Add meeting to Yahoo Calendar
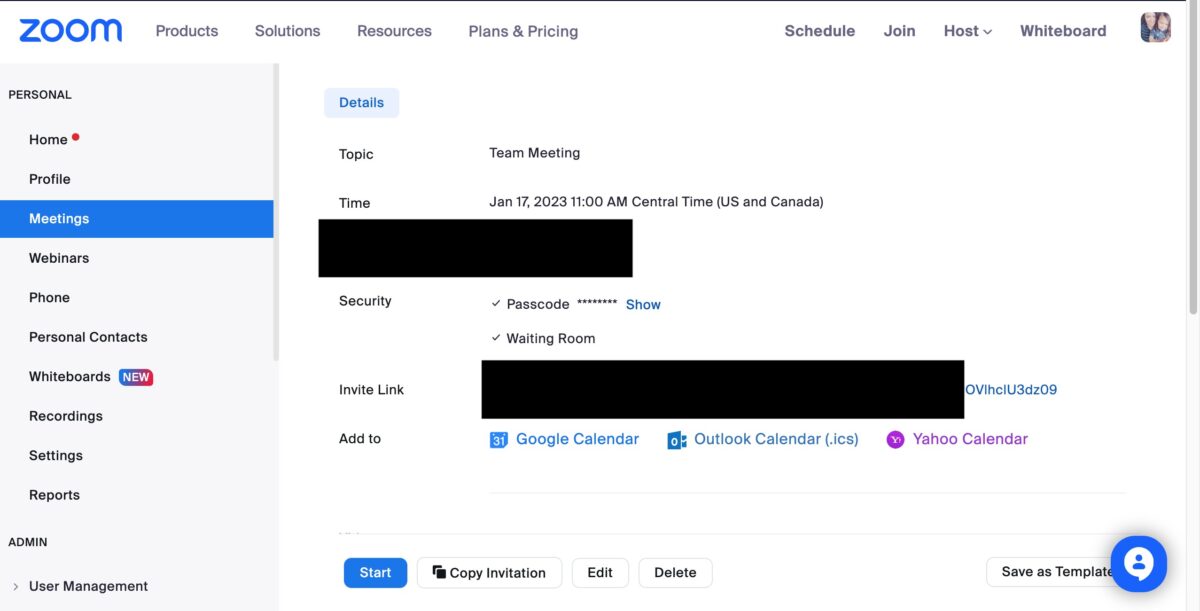Screen dimensions: 1200x611 [970, 439]
